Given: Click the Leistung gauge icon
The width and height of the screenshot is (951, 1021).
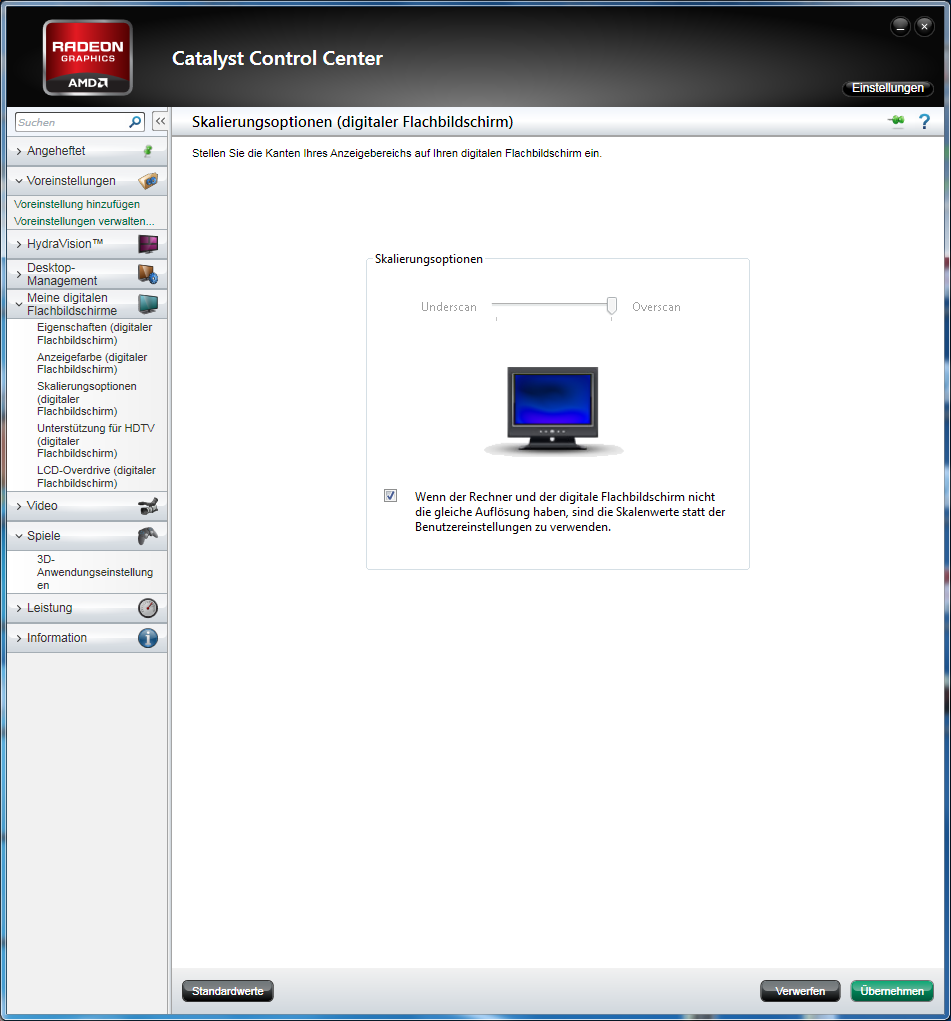Looking at the screenshot, I should 148,608.
